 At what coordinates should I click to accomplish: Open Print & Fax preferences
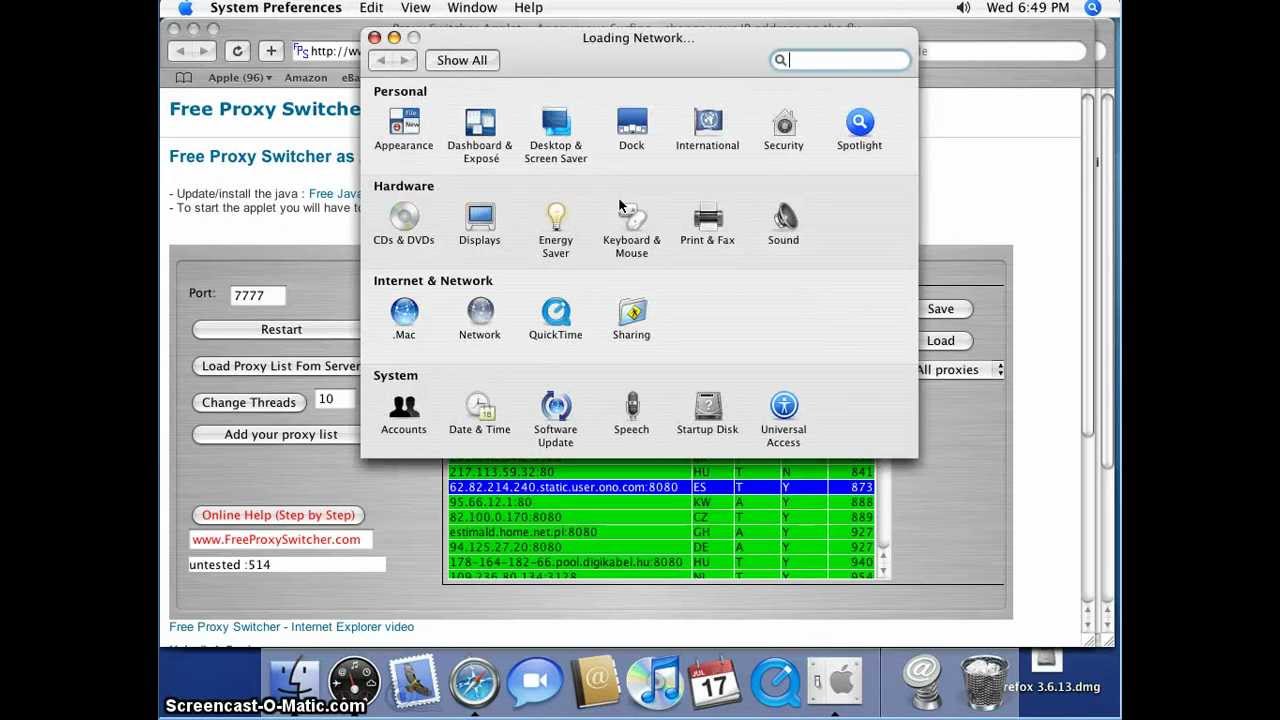pyautogui.click(x=707, y=224)
